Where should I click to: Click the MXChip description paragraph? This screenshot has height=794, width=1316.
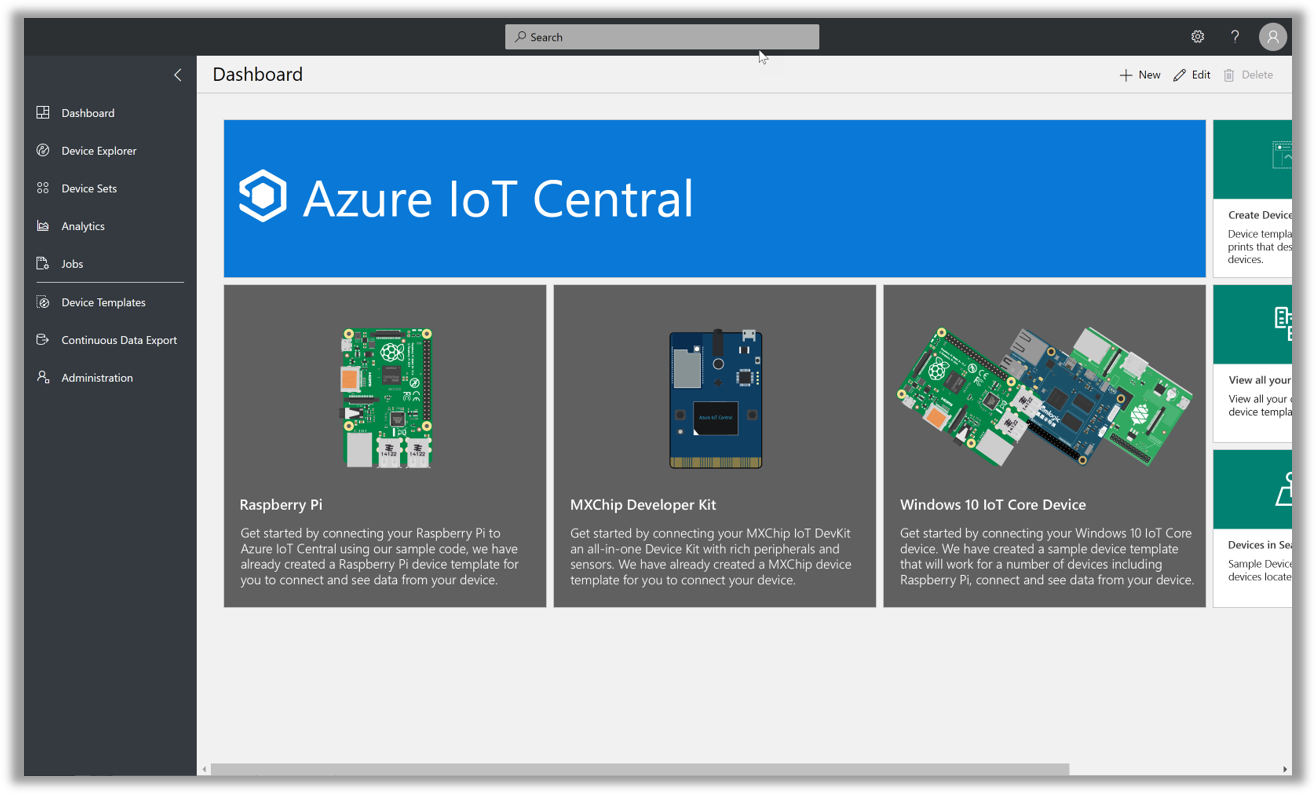click(711, 556)
